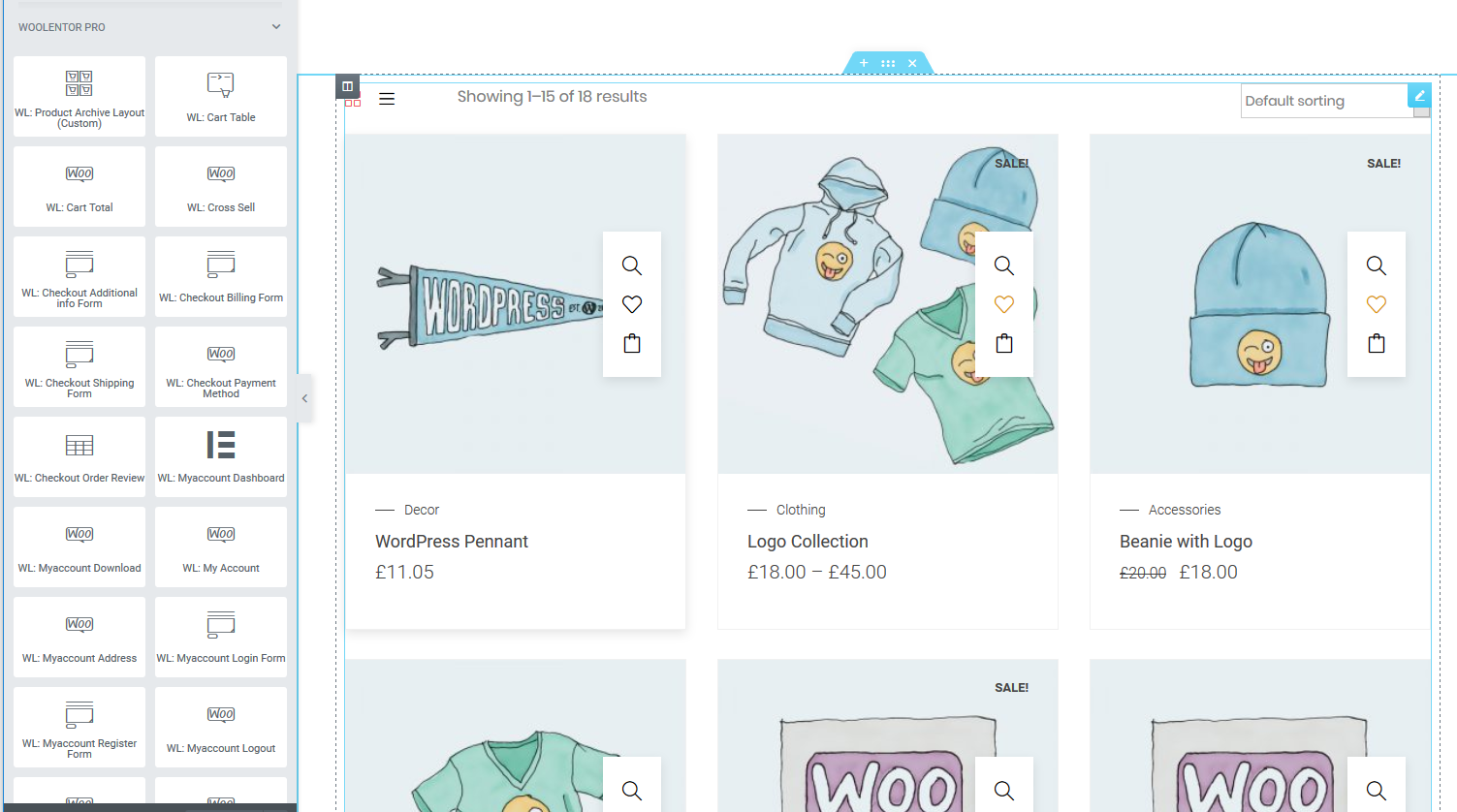Open the Logo Collection title link
The height and width of the screenshot is (812, 1457).
click(808, 542)
